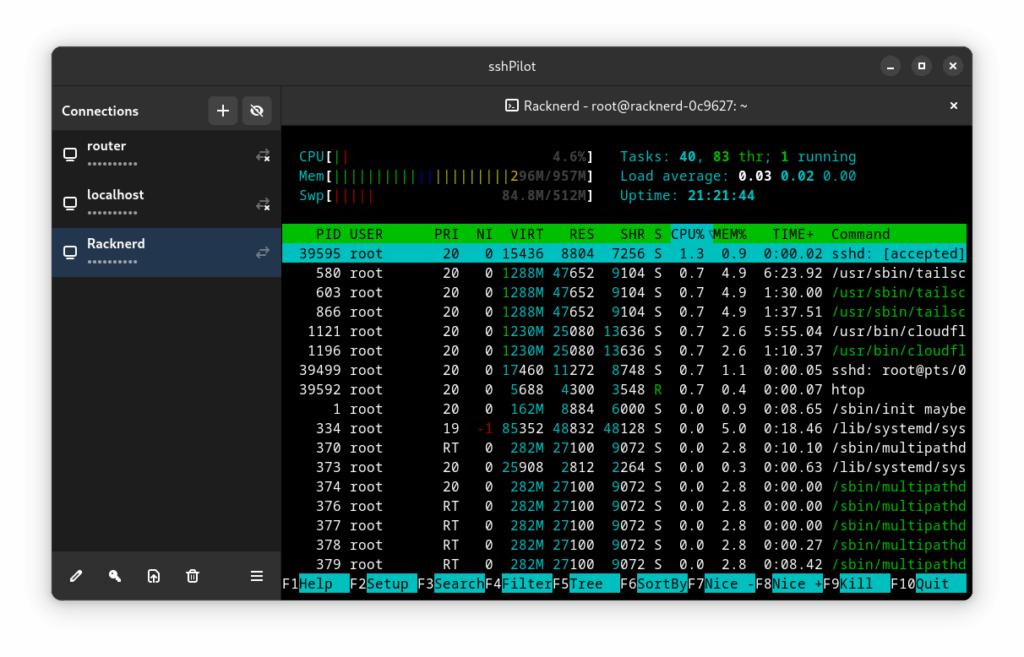Viewport: 1024px width, 657px height.
Task: Switch to the Racknerd terminal tab title
Action: [x=625, y=106]
